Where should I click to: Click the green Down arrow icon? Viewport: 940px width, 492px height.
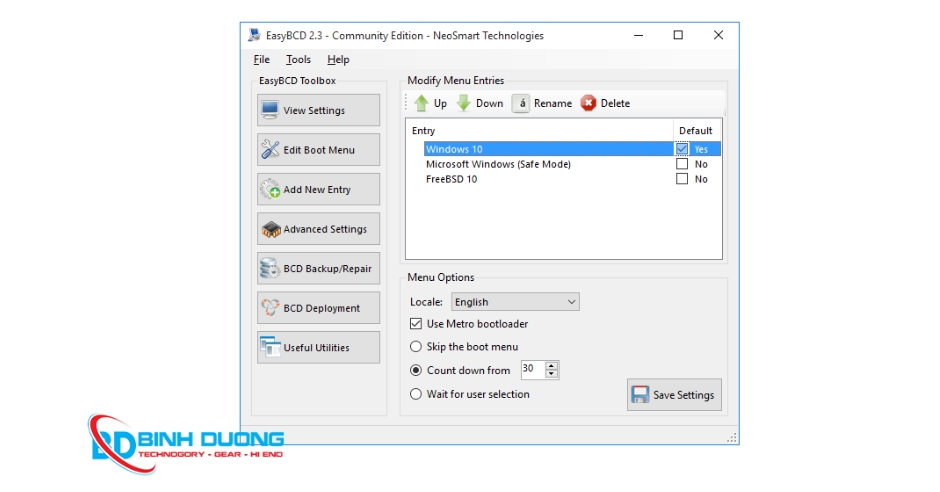point(463,103)
